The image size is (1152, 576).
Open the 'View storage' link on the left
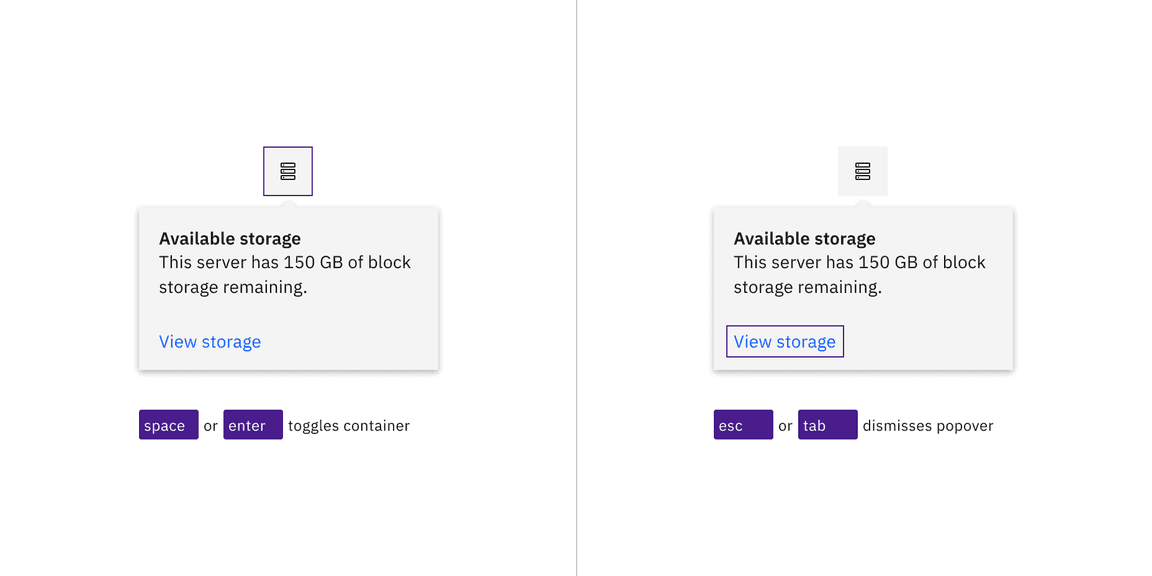coord(210,341)
